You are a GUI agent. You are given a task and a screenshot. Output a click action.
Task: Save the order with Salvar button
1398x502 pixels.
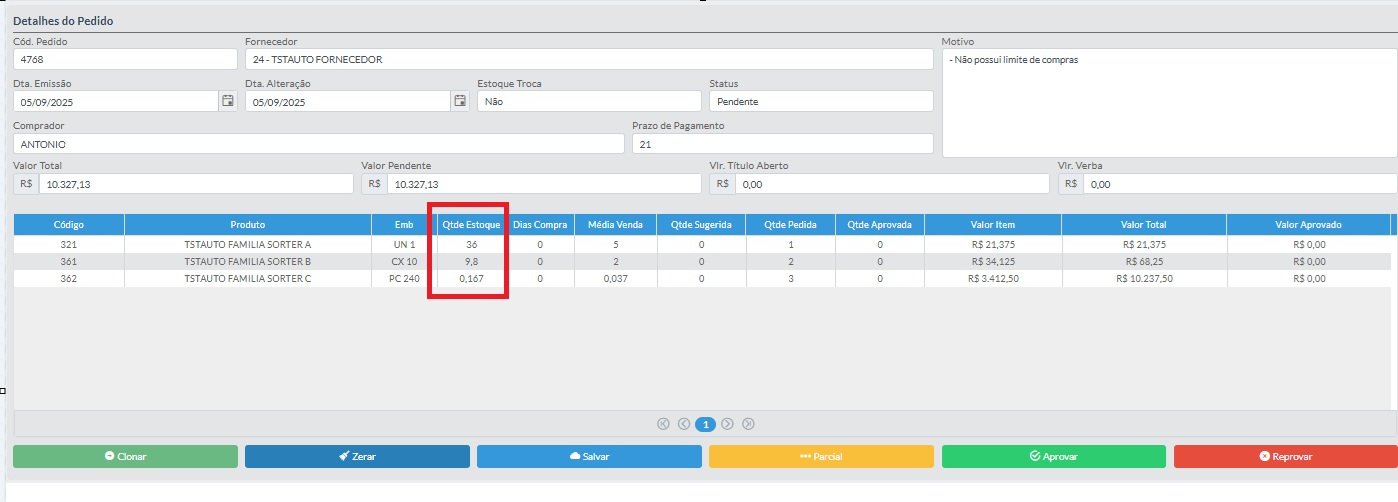(x=589, y=456)
